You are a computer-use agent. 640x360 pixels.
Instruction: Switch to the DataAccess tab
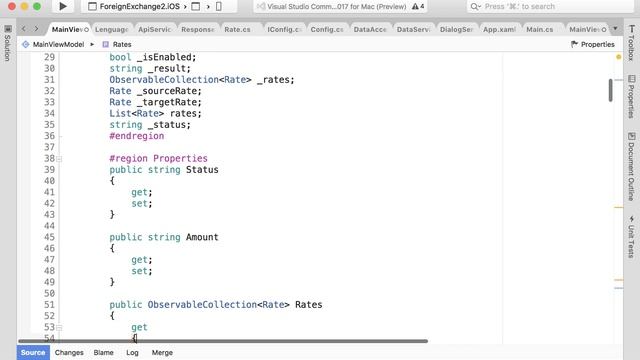pos(370,29)
